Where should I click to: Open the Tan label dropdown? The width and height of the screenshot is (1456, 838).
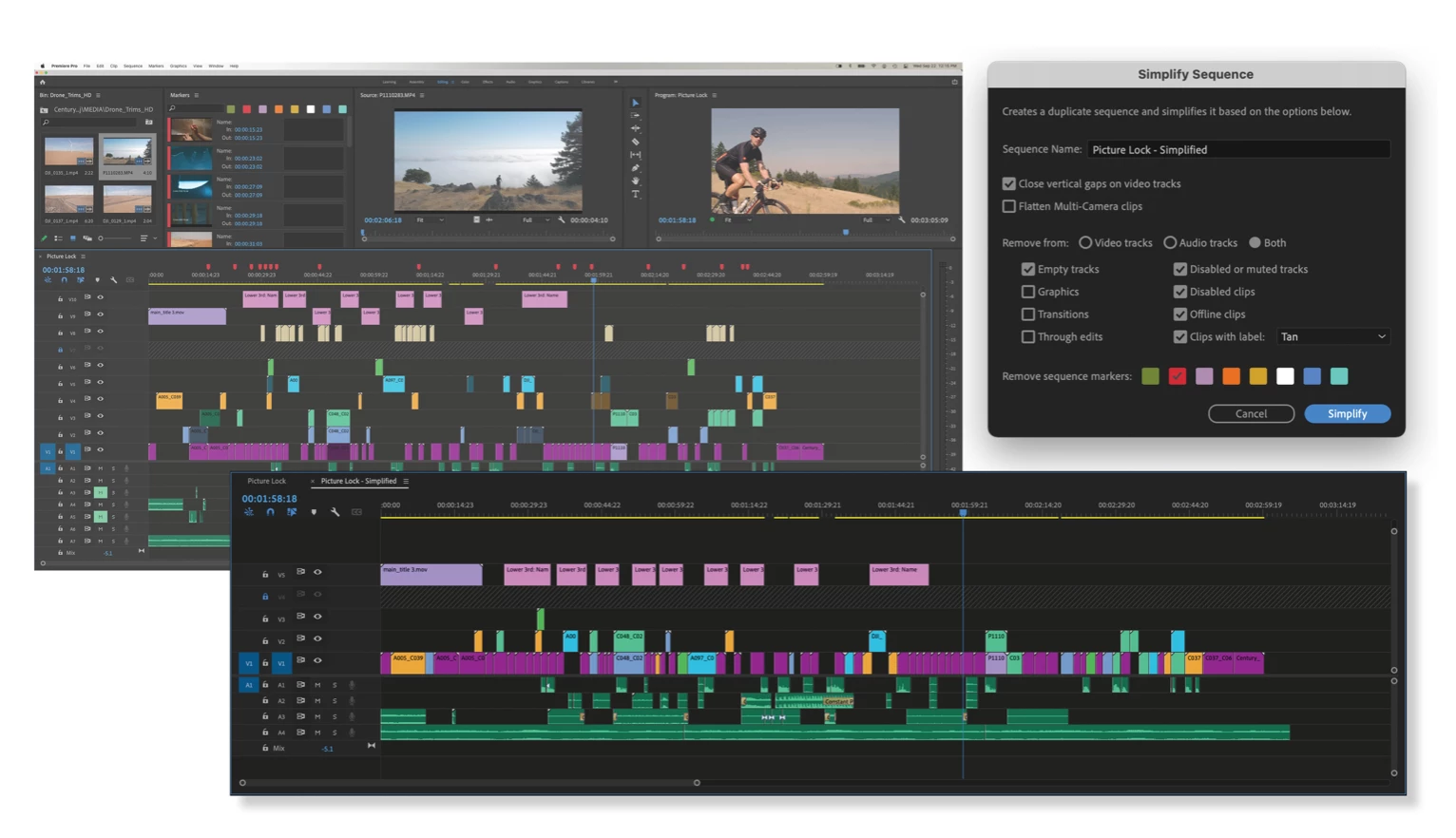1332,337
